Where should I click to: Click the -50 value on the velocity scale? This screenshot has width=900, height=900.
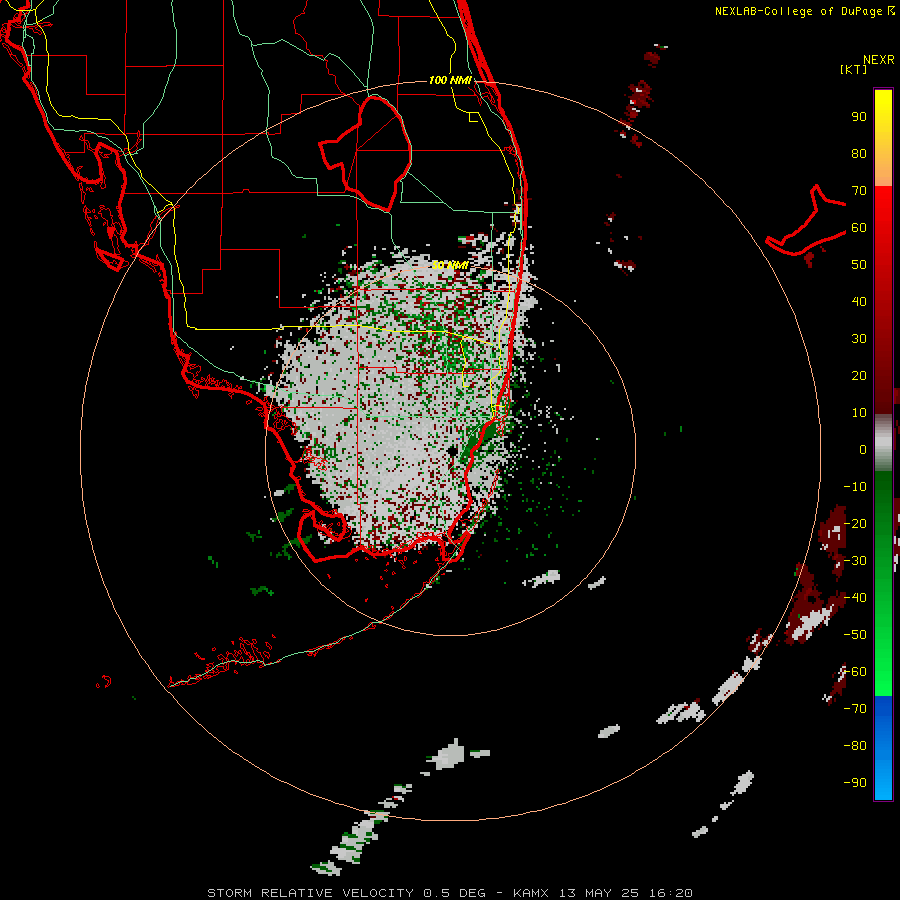point(855,635)
